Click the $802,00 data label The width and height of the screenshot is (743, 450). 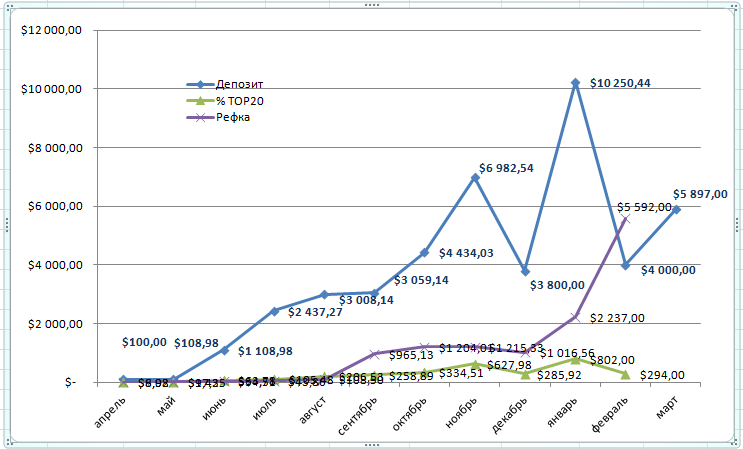tap(612, 360)
